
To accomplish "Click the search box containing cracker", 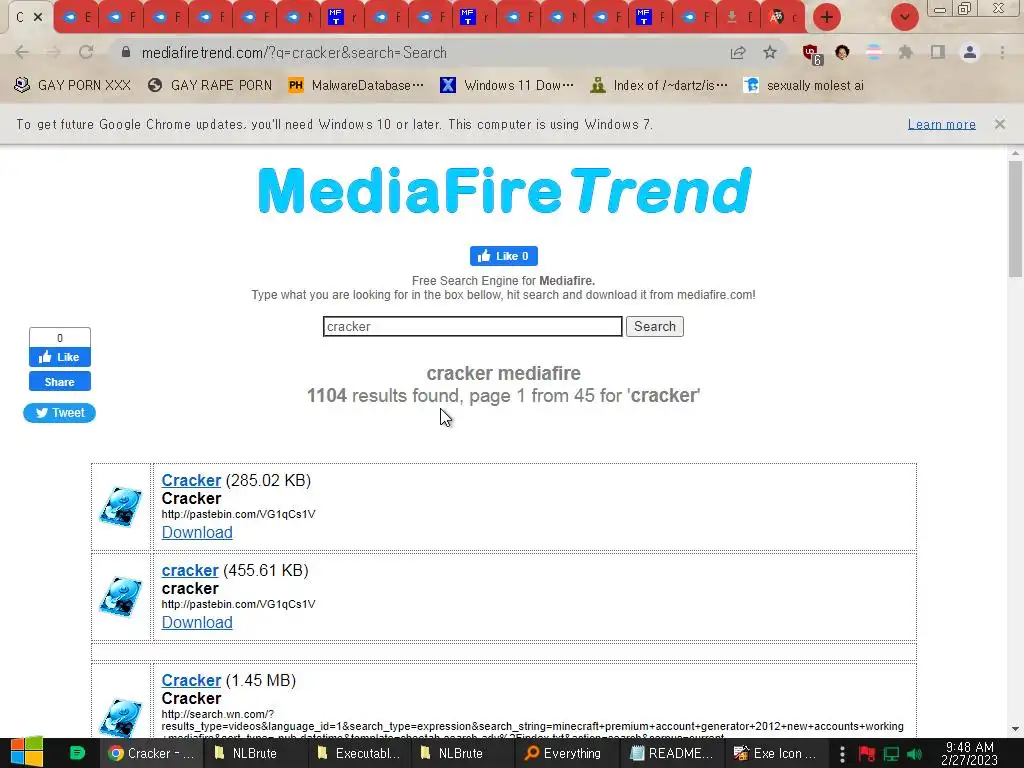I will click(472, 327).
